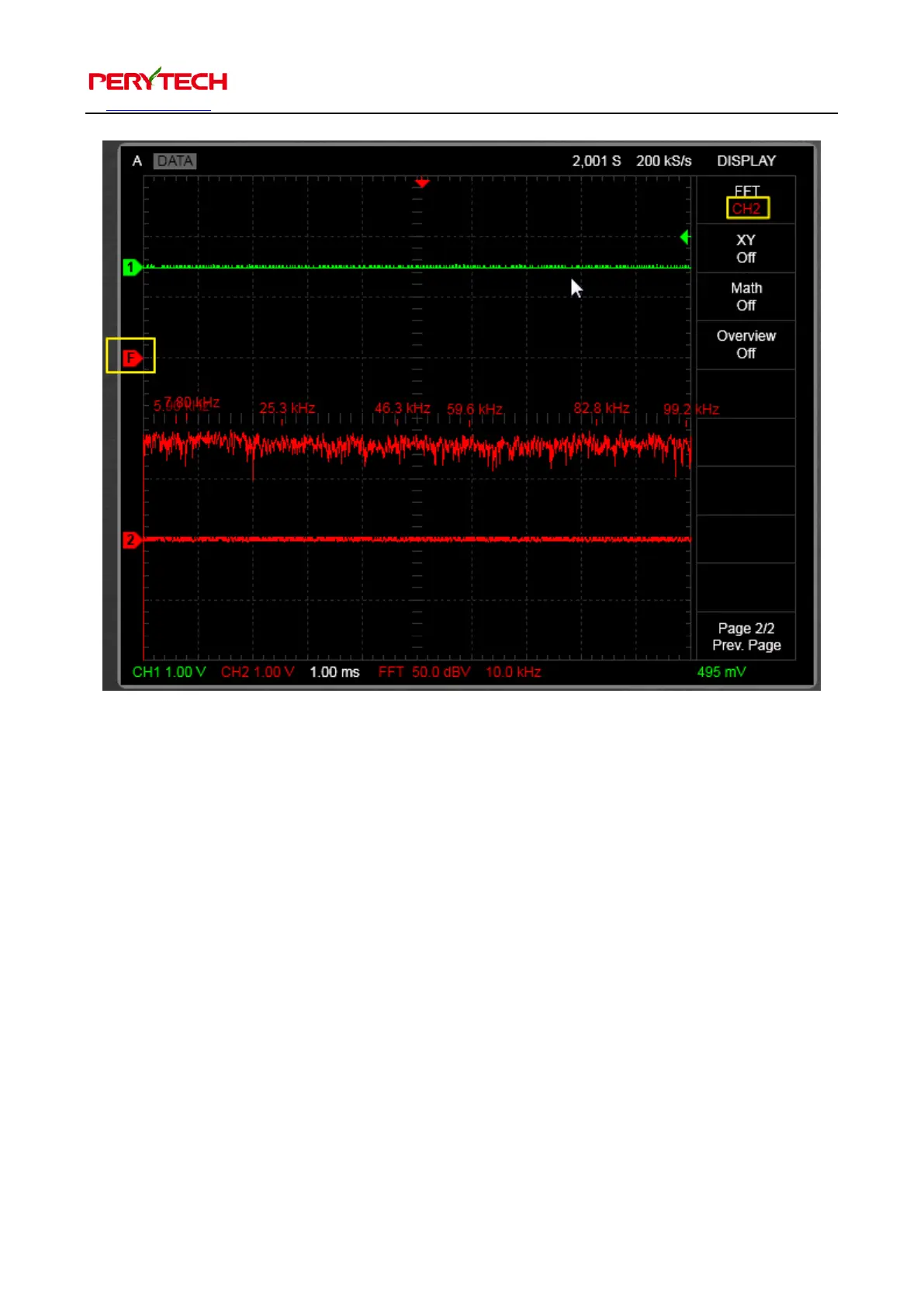Click the Perytech logo
Viewport: 924px width, 1307px height.
157,79
